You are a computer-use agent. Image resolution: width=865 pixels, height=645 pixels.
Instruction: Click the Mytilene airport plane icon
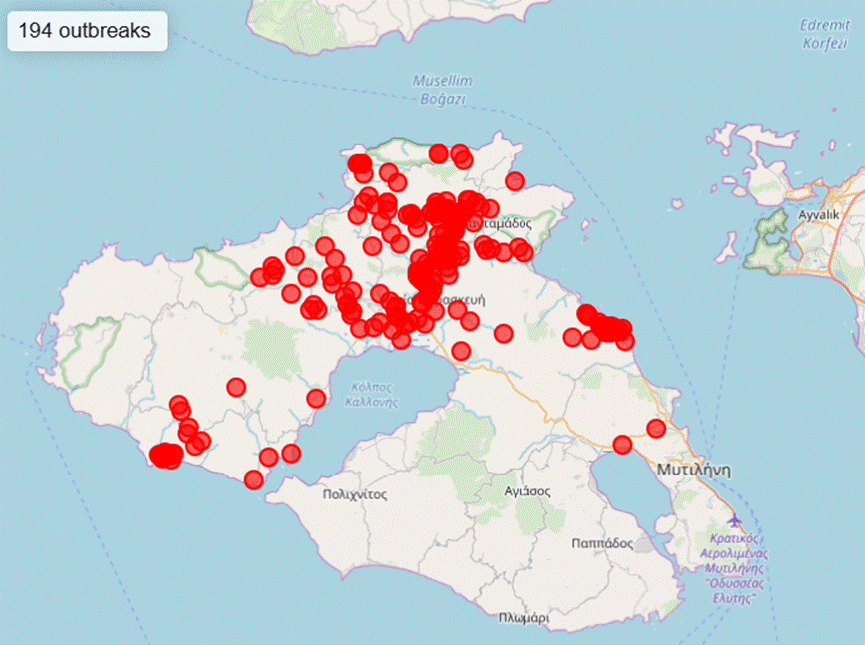[734, 520]
